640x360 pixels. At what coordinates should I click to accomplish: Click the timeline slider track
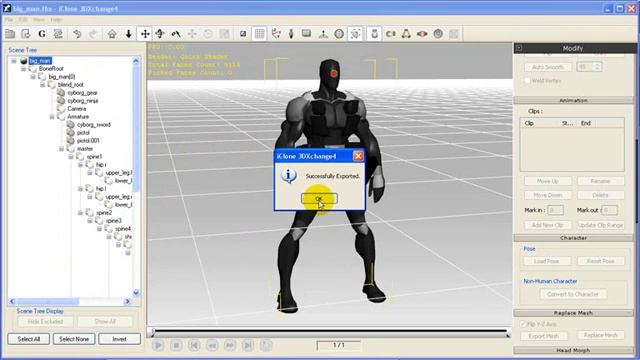click(330, 332)
